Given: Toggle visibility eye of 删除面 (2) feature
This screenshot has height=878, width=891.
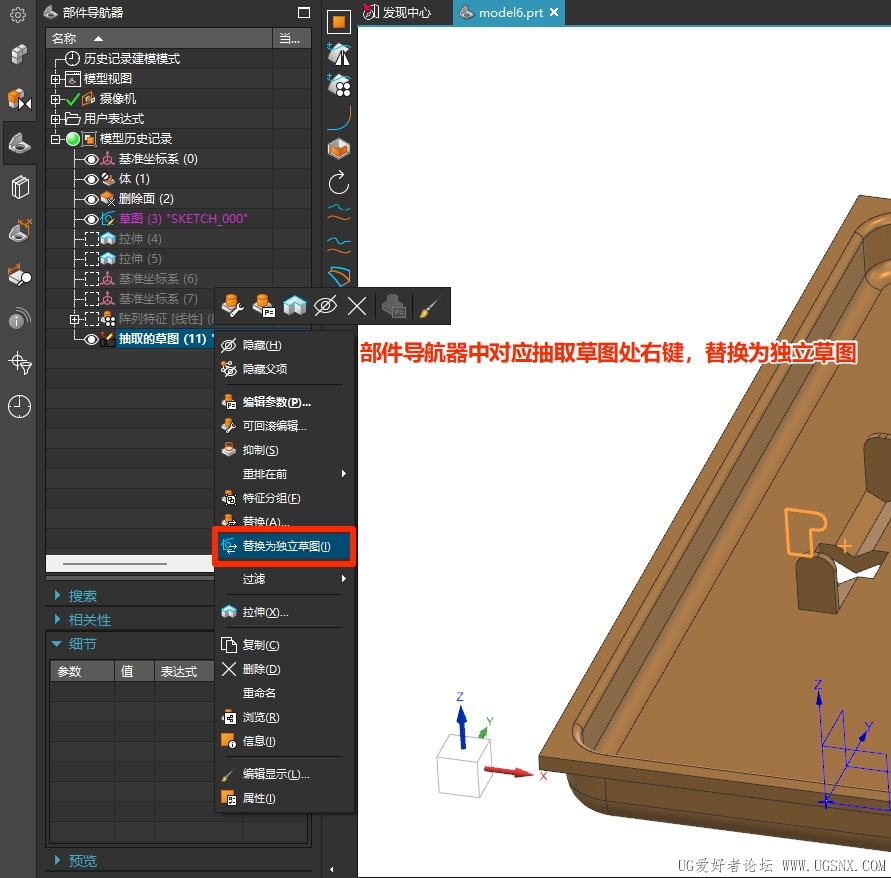Looking at the screenshot, I should coord(91,199).
